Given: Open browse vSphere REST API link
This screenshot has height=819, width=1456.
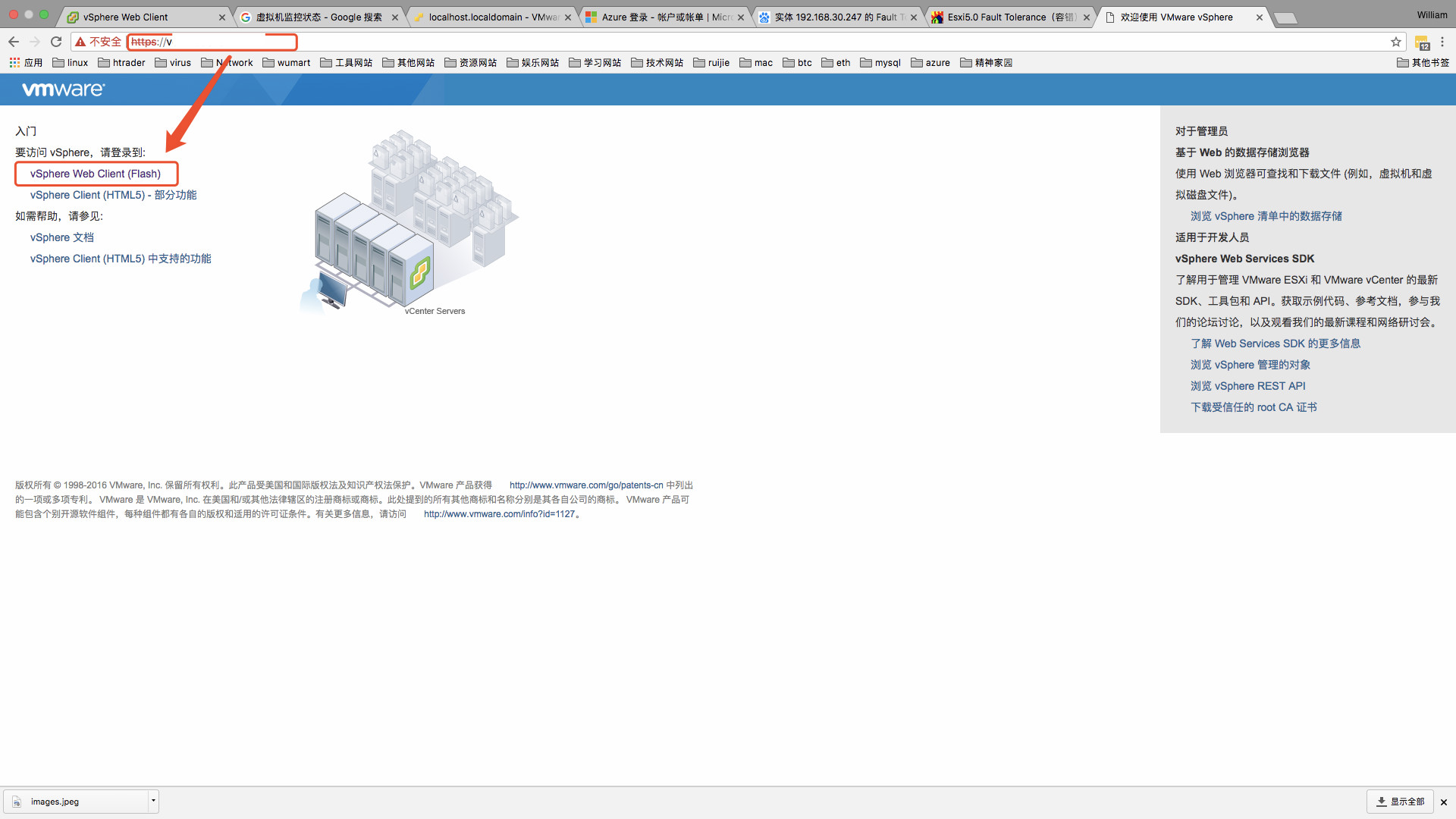Looking at the screenshot, I should click(x=1248, y=386).
